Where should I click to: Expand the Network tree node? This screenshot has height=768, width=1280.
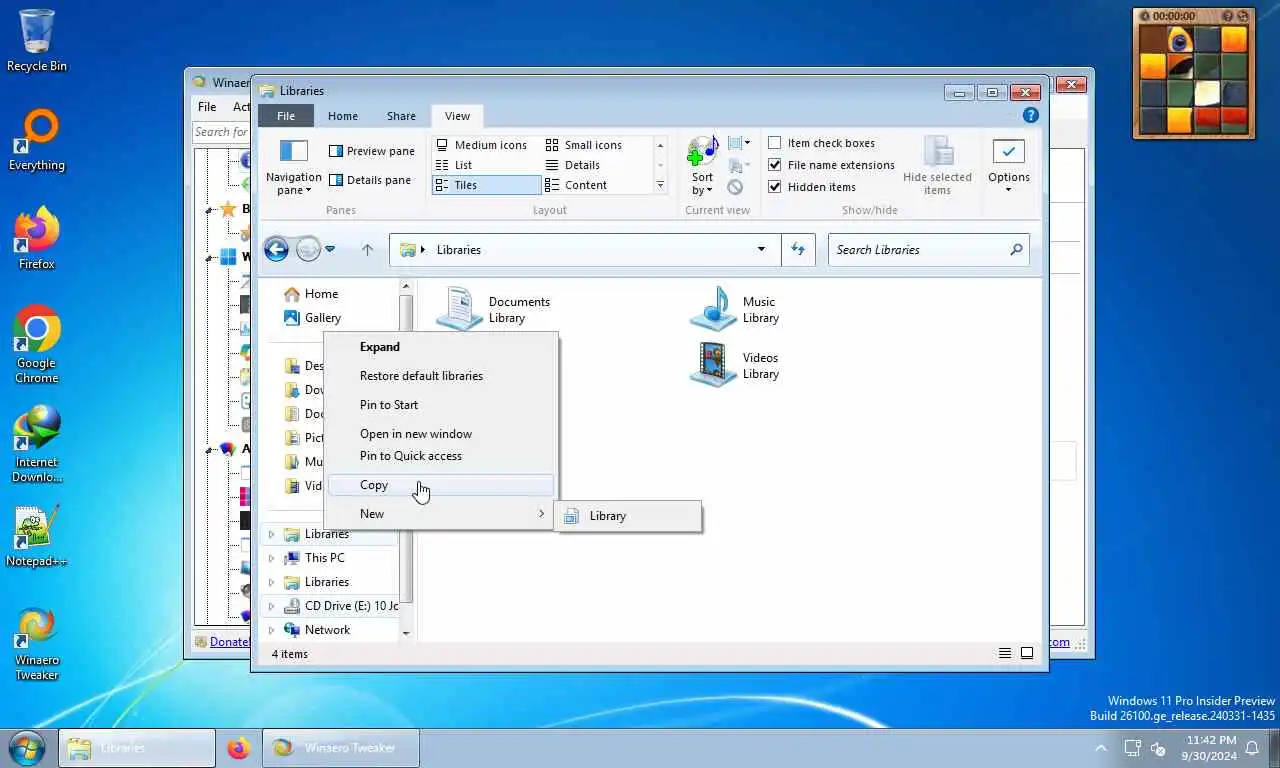pos(270,630)
